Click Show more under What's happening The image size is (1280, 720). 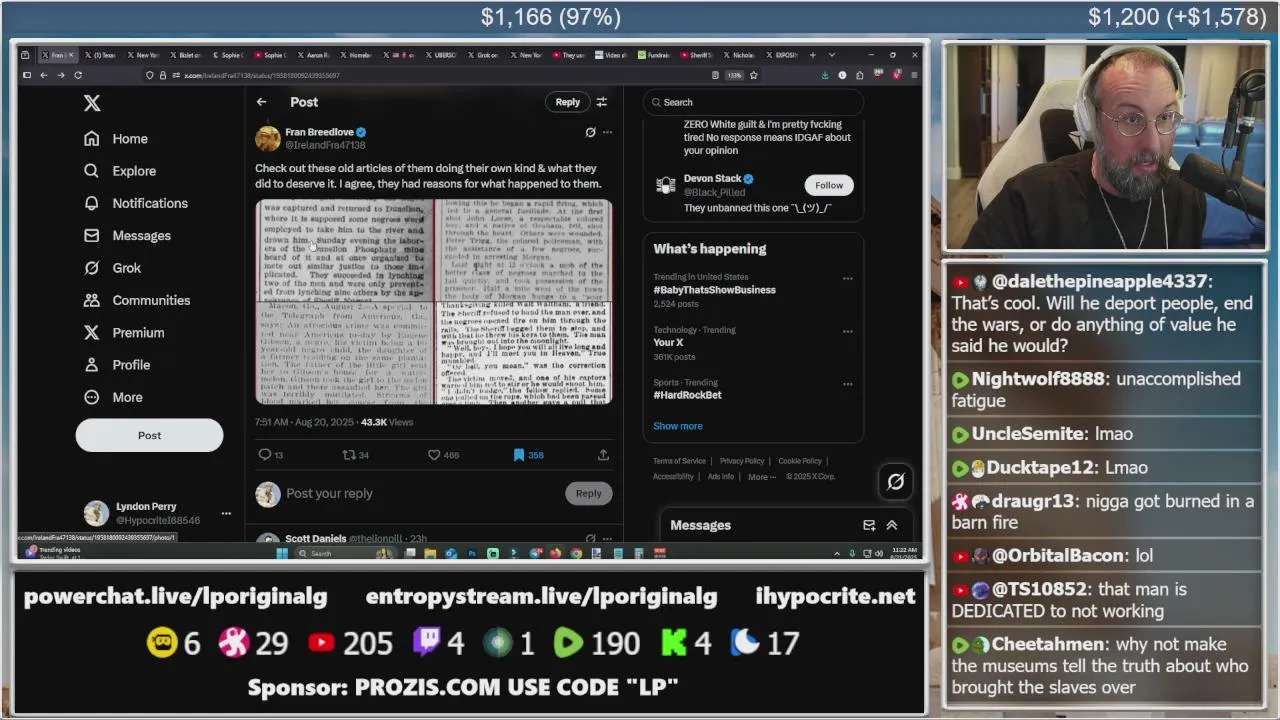click(x=678, y=426)
